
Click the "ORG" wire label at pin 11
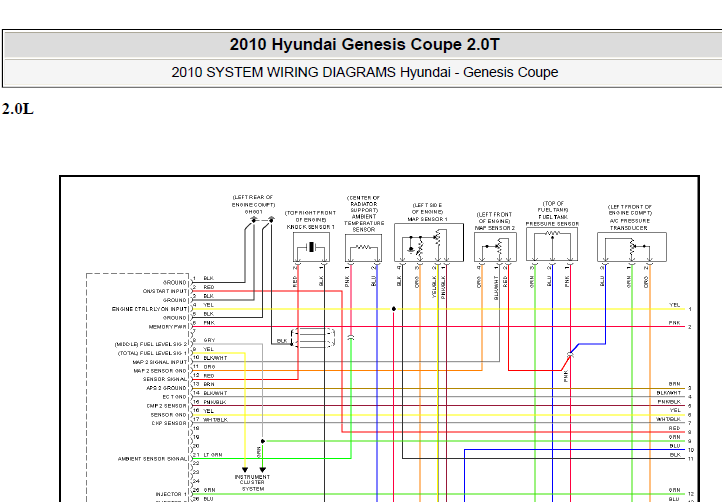(x=209, y=367)
